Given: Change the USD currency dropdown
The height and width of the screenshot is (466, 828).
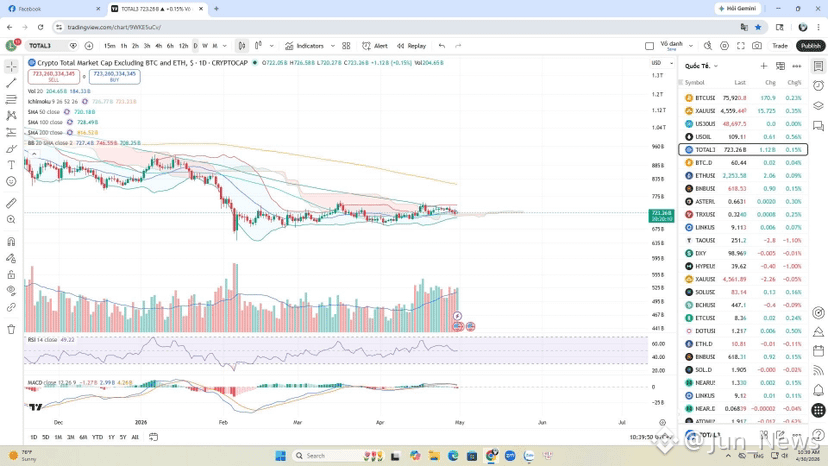Looking at the screenshot, I should tap(662, 63).
